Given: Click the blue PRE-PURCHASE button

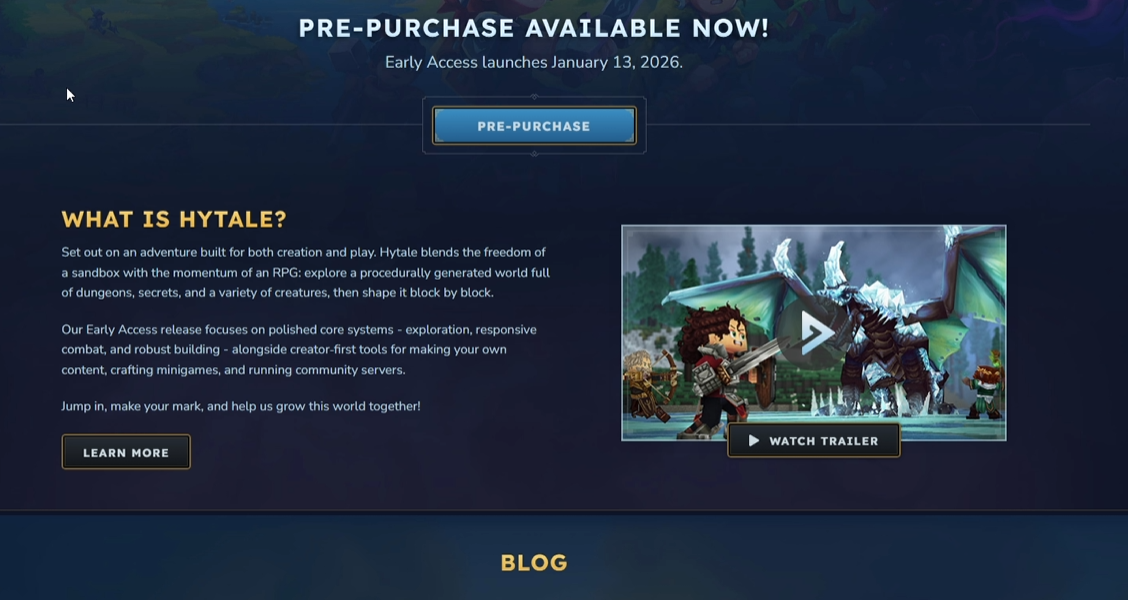Looking at the screenshot, I should click(x=534, y=126).
